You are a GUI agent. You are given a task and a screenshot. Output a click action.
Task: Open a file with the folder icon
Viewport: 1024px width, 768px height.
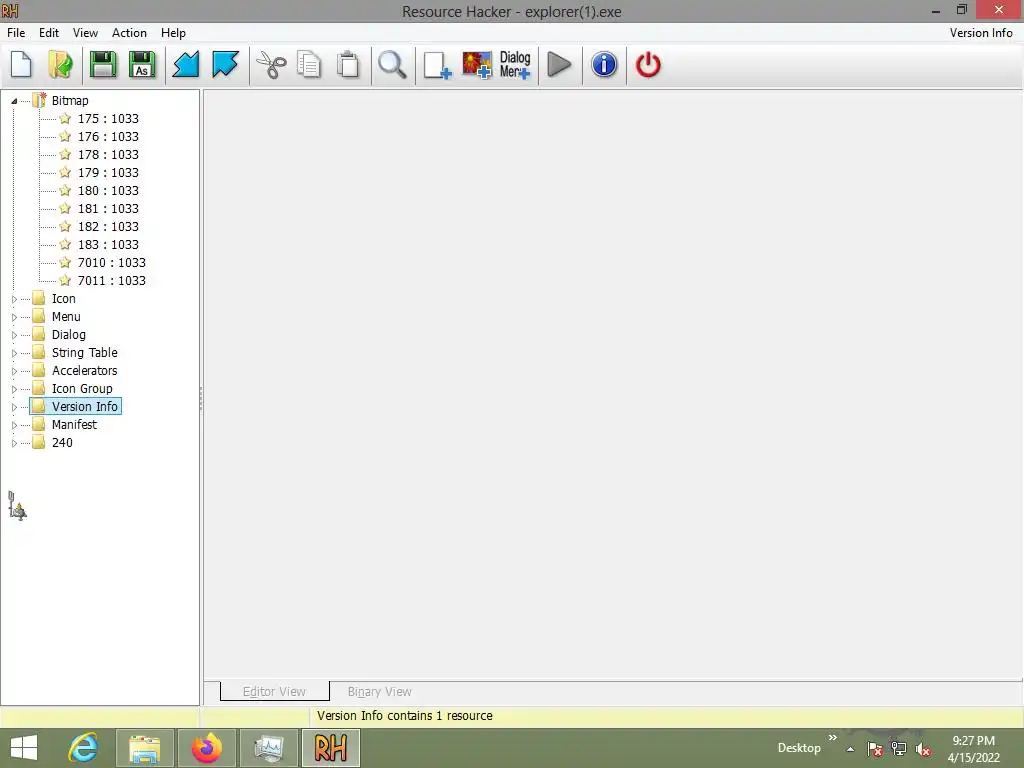(x=61, y=65)
